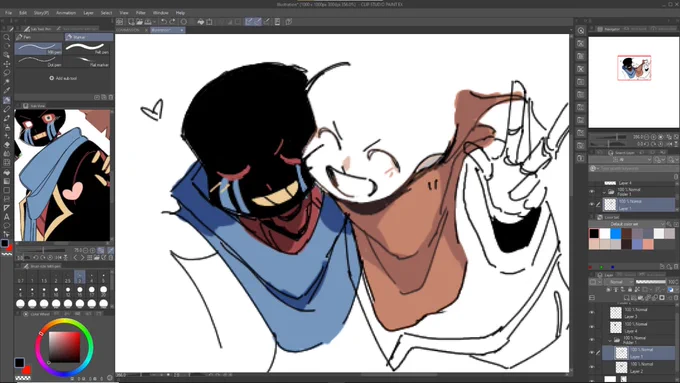
Task: Select the Eyedropper tool
Action: point(7,91)
